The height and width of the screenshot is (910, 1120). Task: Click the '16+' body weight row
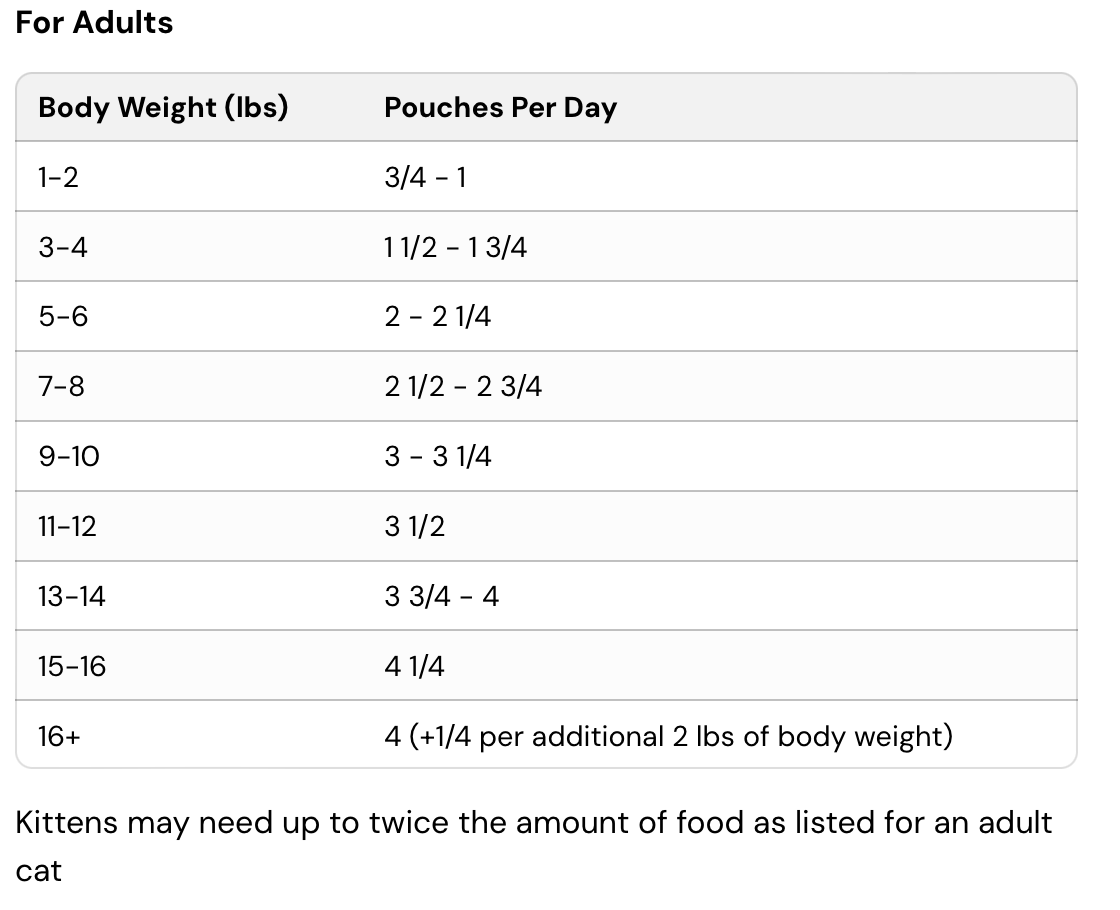click(59, 736)
